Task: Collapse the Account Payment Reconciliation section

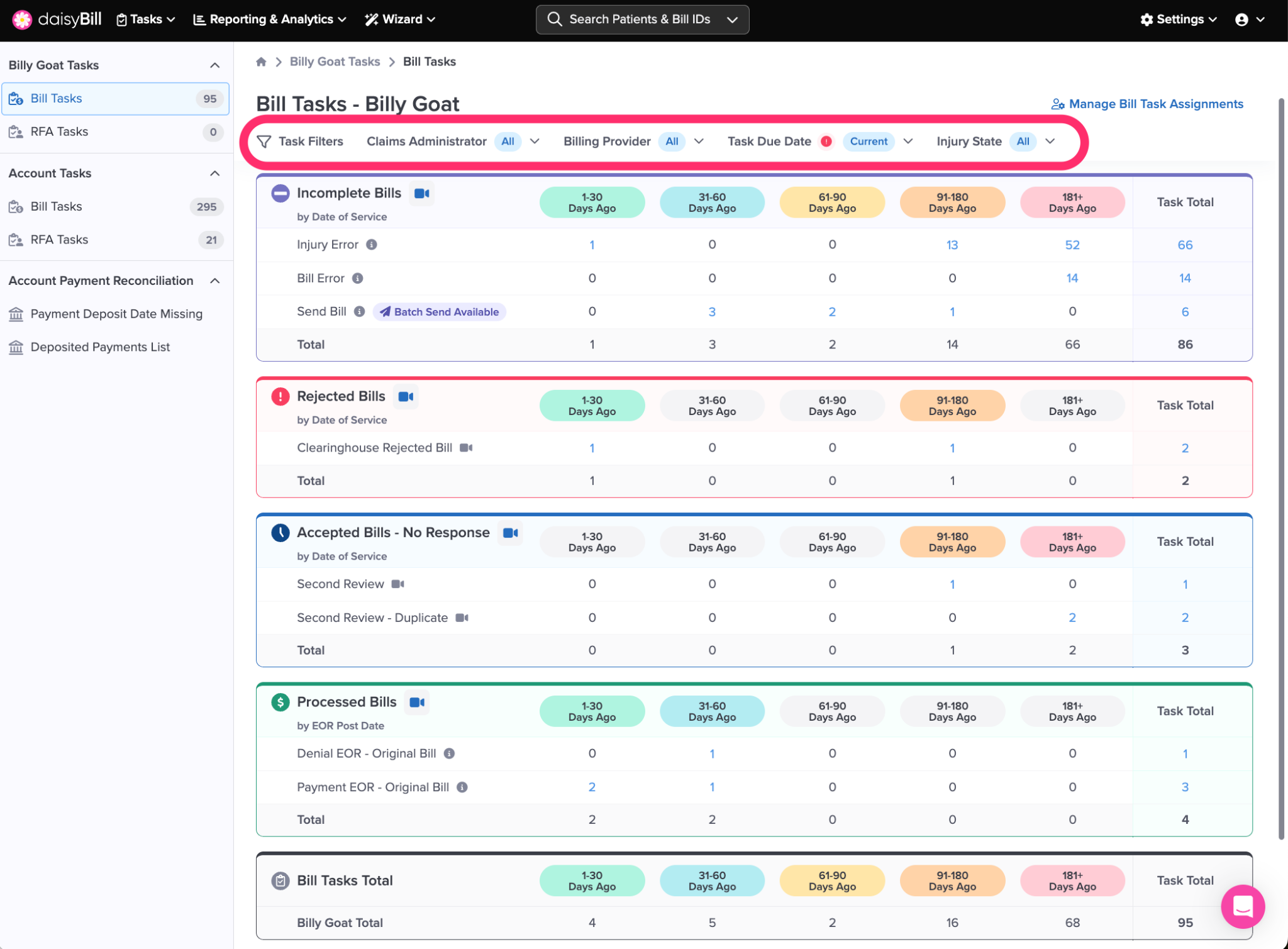Action: click(x=214, y=281)
